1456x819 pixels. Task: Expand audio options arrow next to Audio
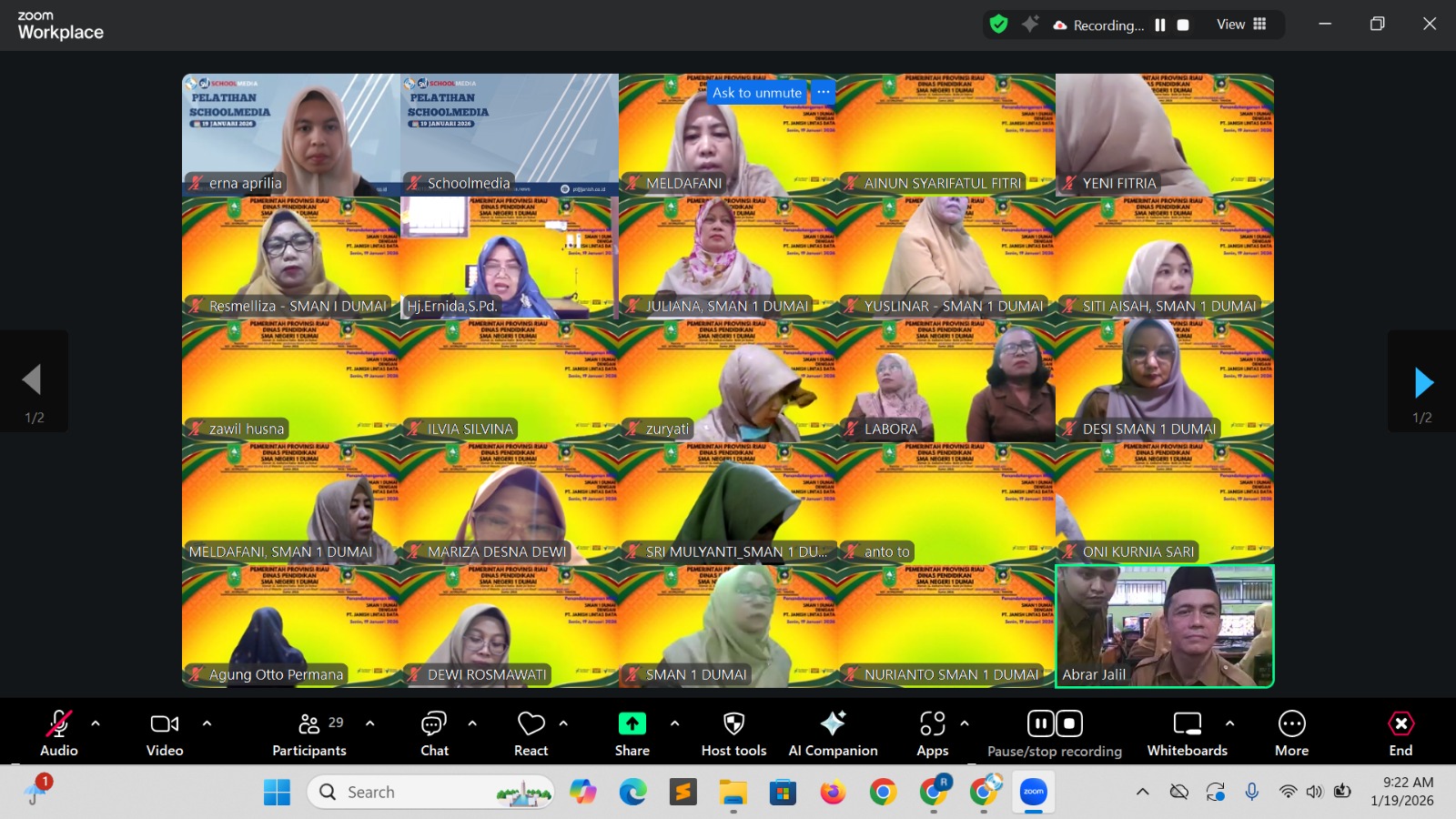coord(96,723)
